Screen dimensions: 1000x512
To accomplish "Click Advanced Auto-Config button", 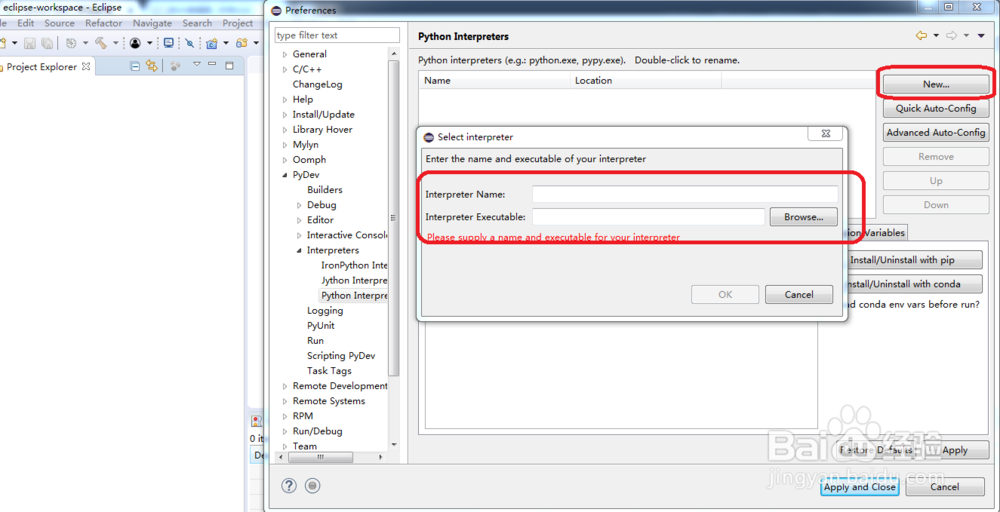I will [936, 133].
